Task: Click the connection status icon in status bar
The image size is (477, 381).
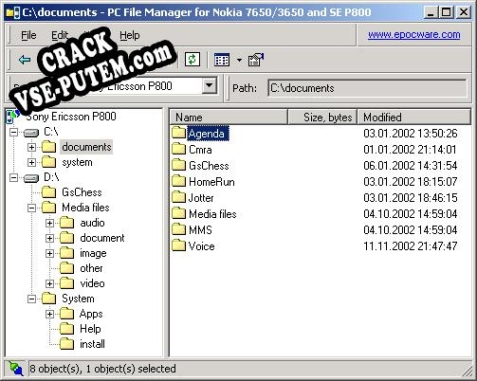Action: pyautogui.click(x=16, y=369)
